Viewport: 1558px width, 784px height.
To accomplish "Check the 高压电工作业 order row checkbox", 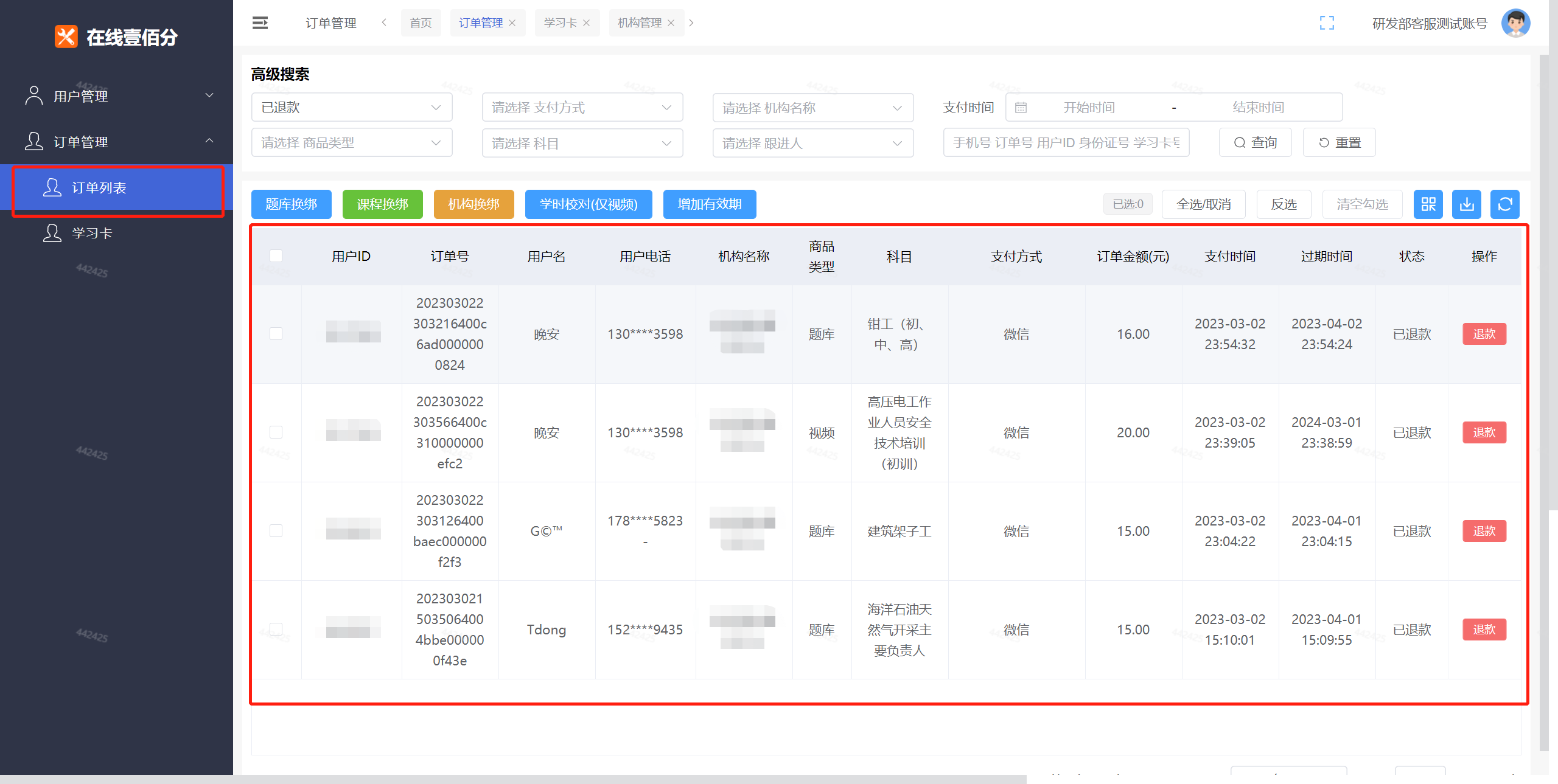I will tap(276, 432).
